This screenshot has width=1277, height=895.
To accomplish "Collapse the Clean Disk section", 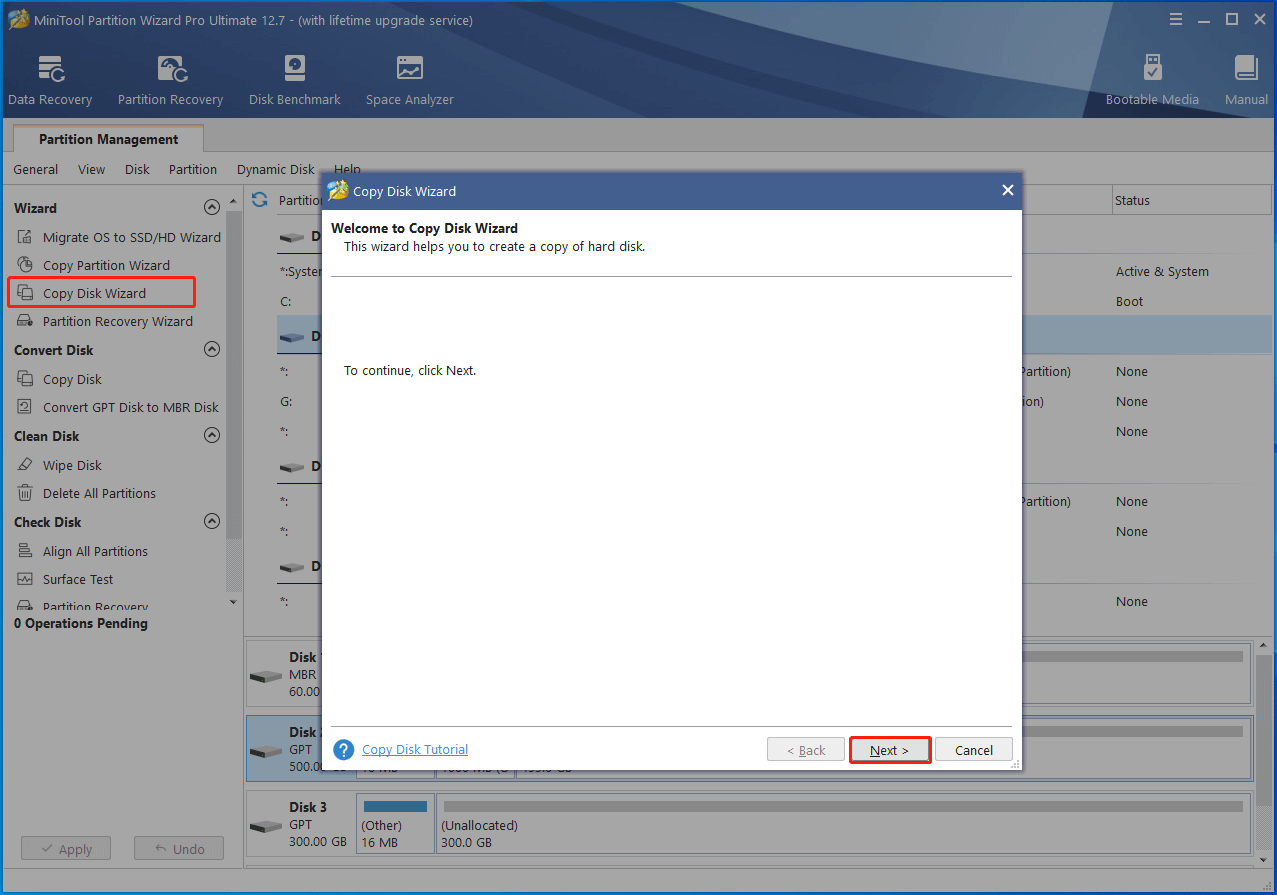I will point(212,435).
